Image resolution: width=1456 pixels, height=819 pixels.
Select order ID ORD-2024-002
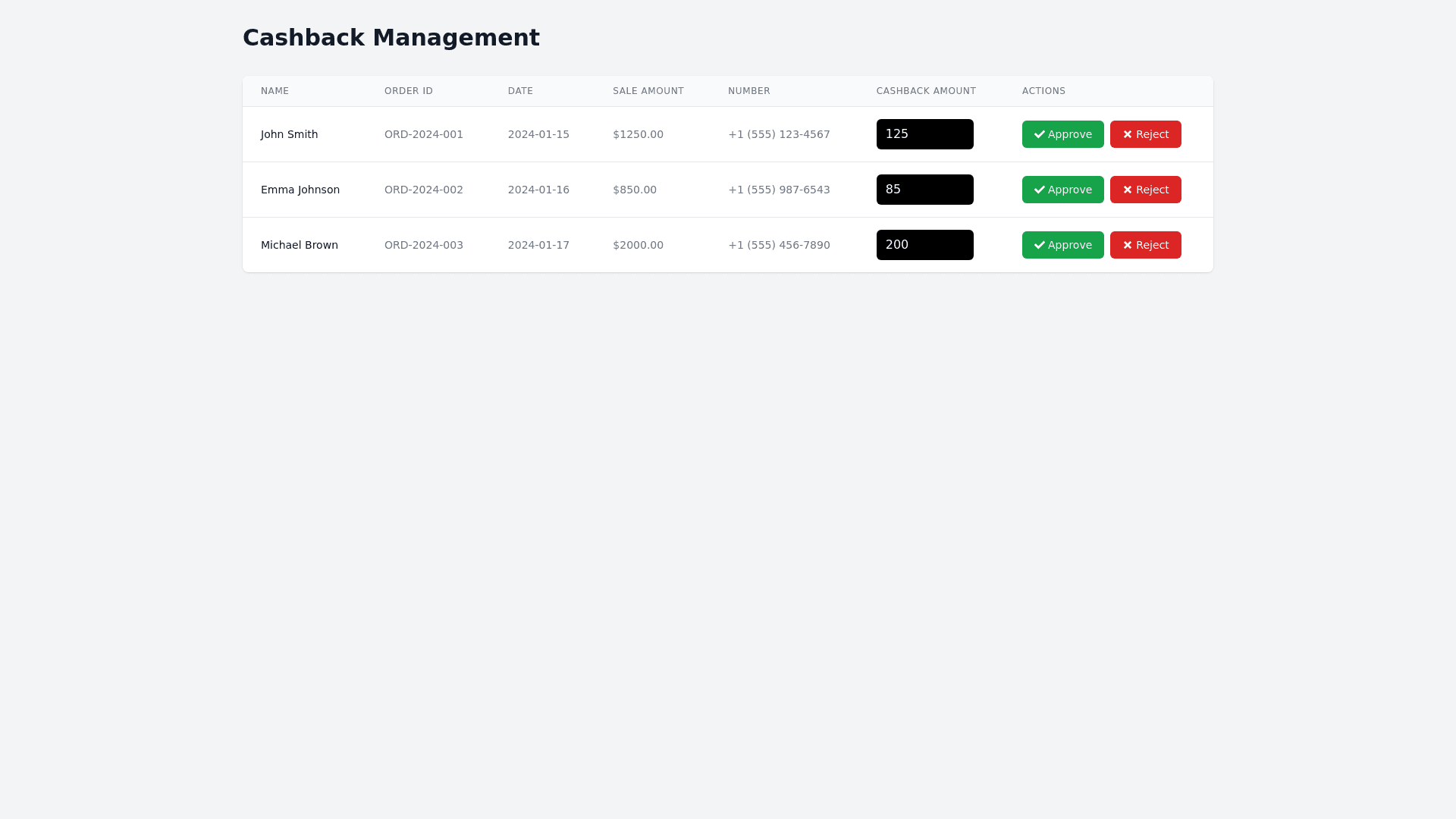(423, 190)
